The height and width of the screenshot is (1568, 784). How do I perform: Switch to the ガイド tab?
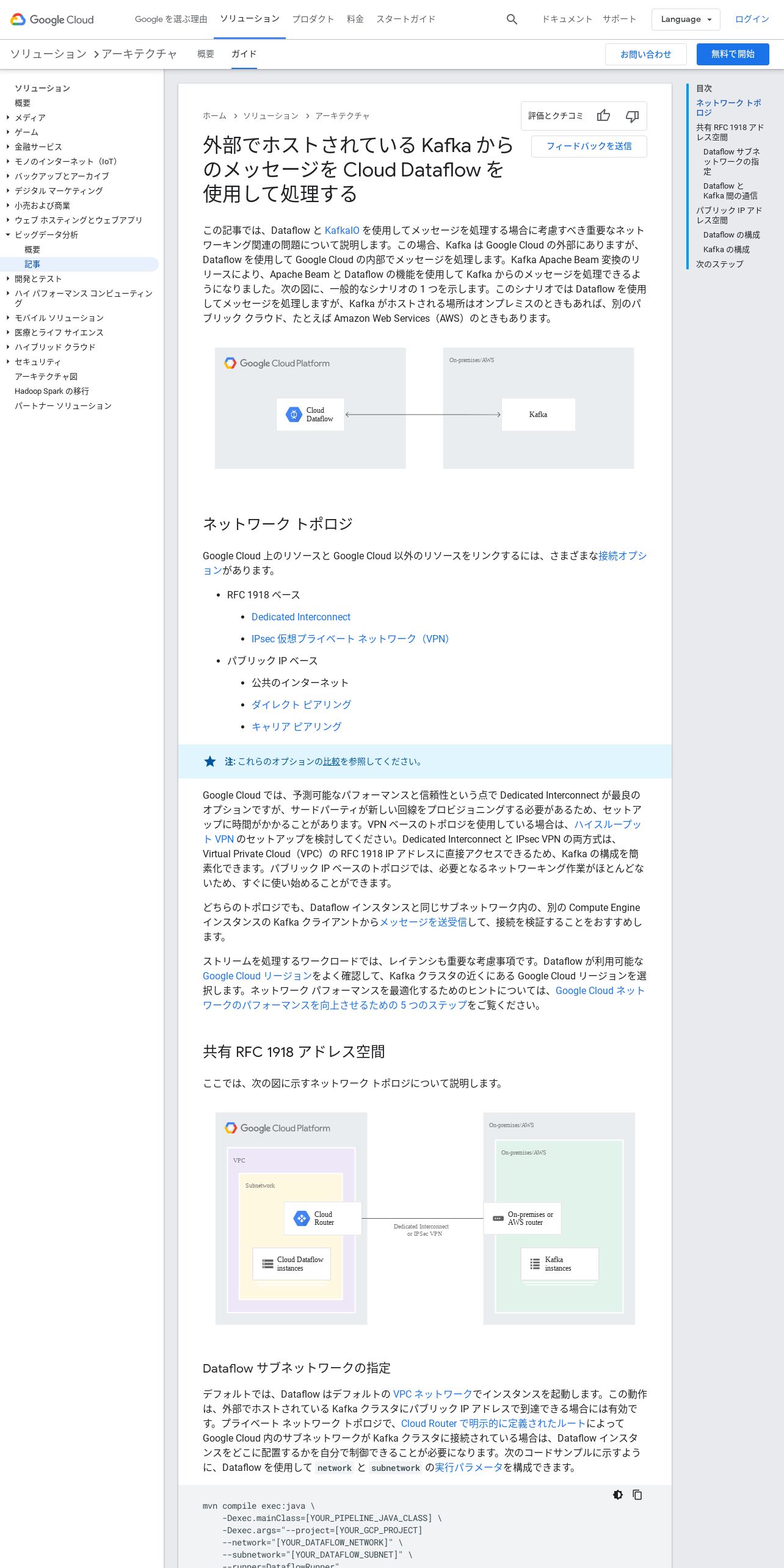244,54
